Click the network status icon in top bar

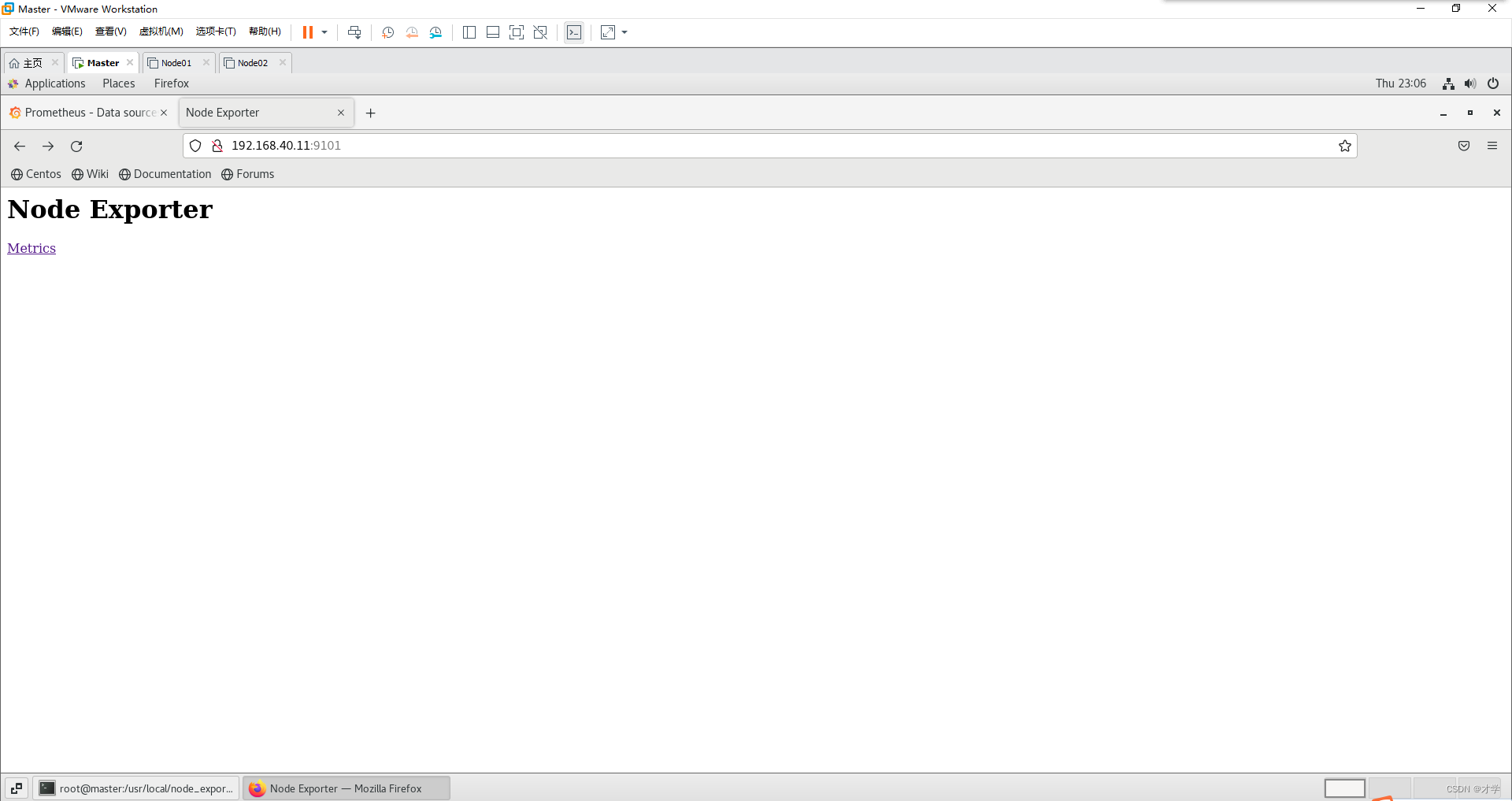(1448, 83)
